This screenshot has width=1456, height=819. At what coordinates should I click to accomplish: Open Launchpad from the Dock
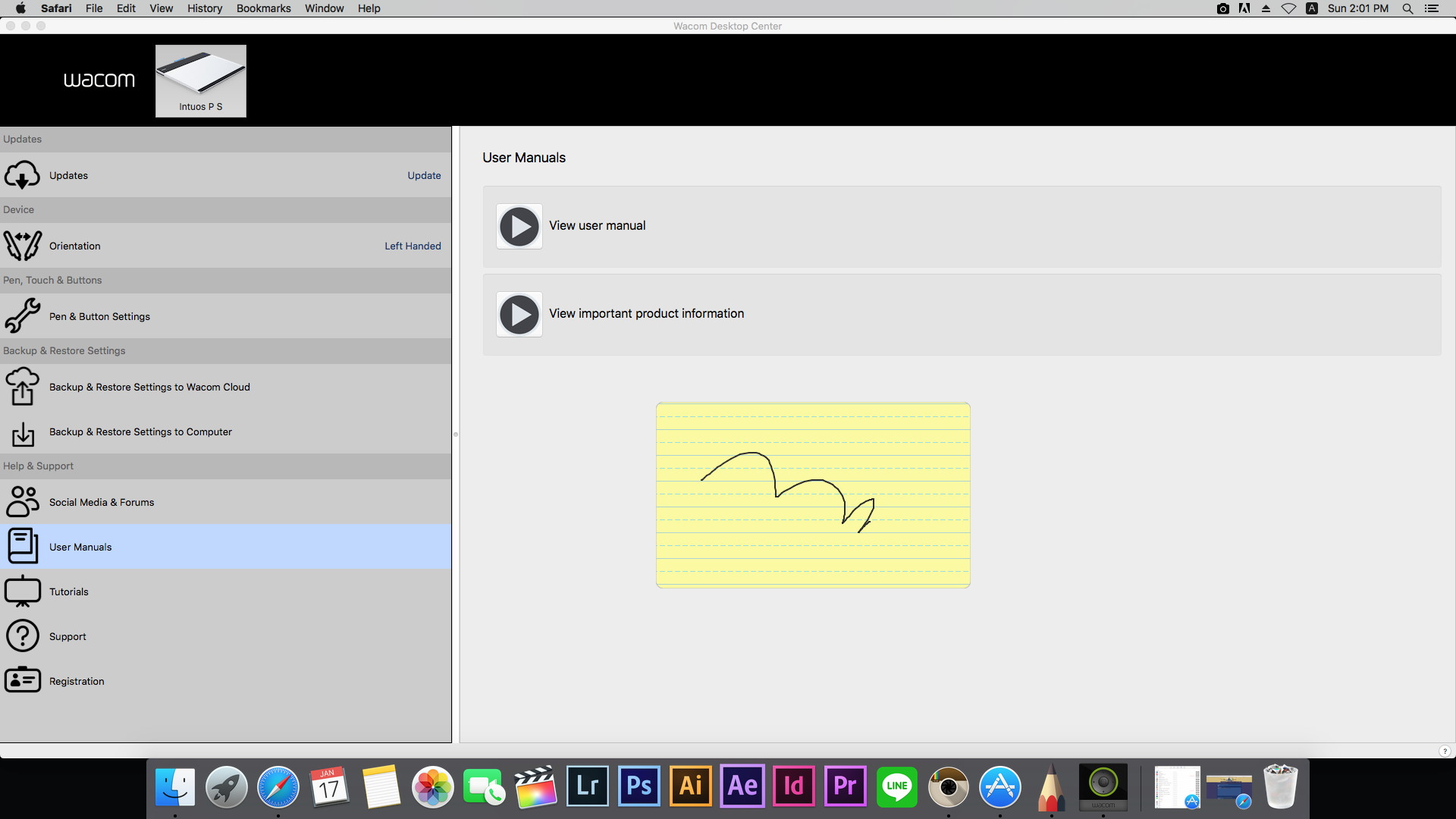click(227, 786)
